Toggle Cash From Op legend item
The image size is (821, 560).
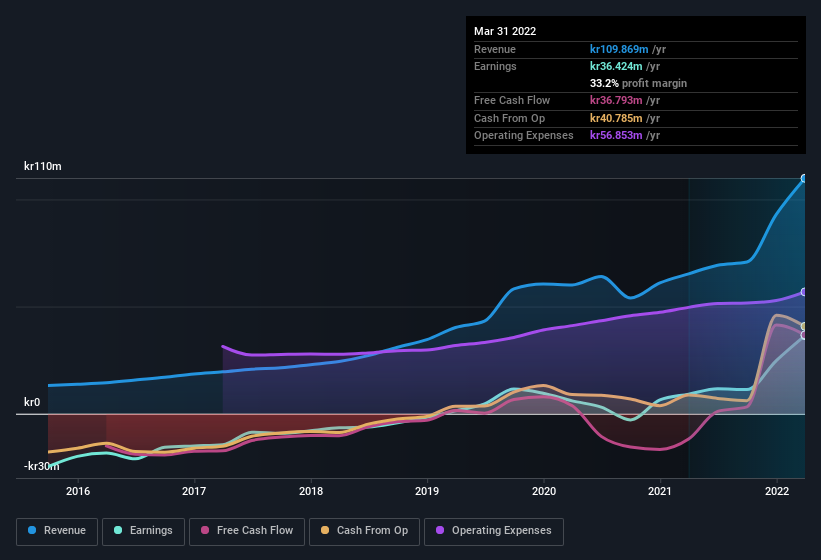pos(363,531)
